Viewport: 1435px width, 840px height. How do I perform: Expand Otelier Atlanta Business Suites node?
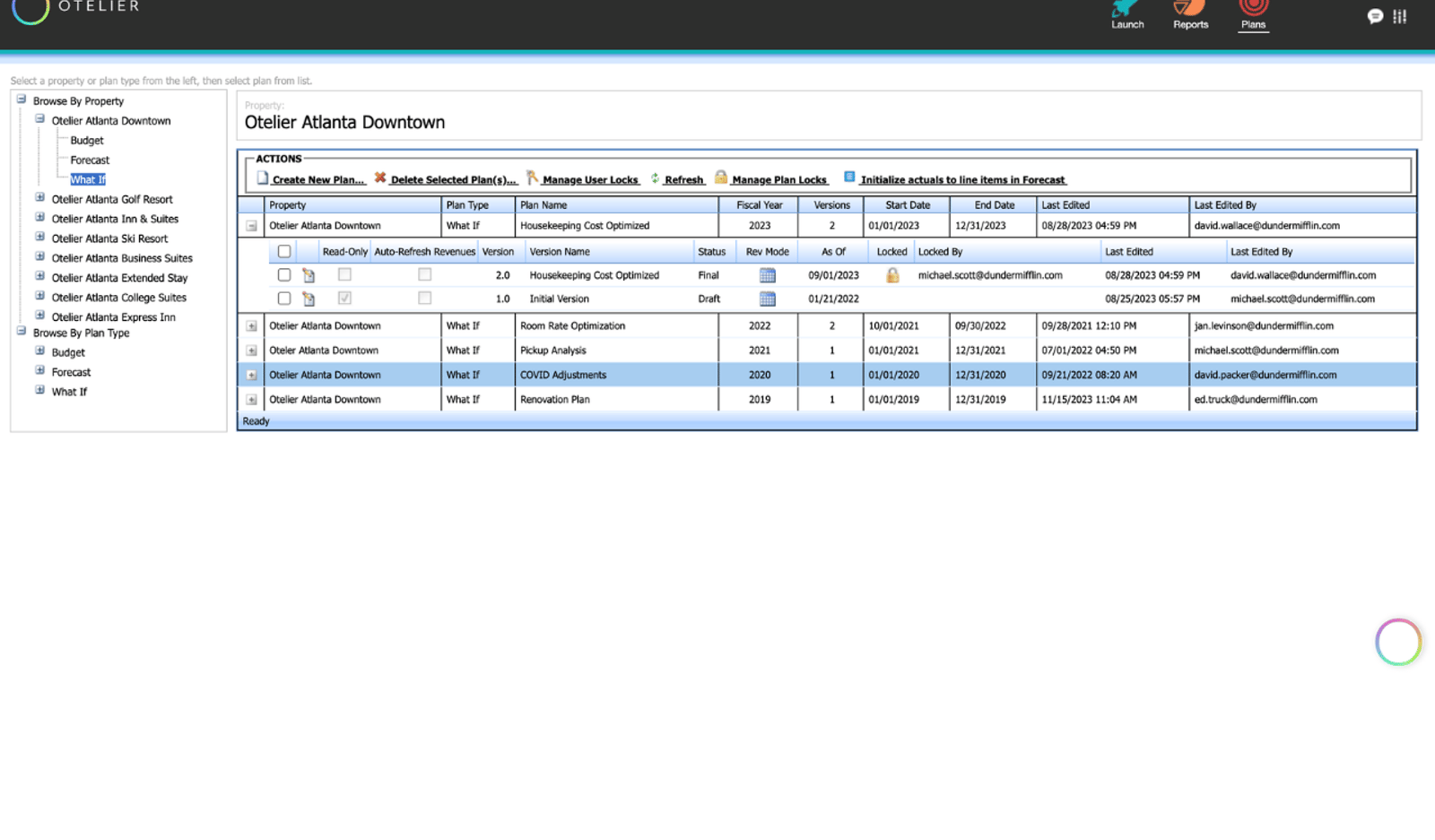(39, 256)
